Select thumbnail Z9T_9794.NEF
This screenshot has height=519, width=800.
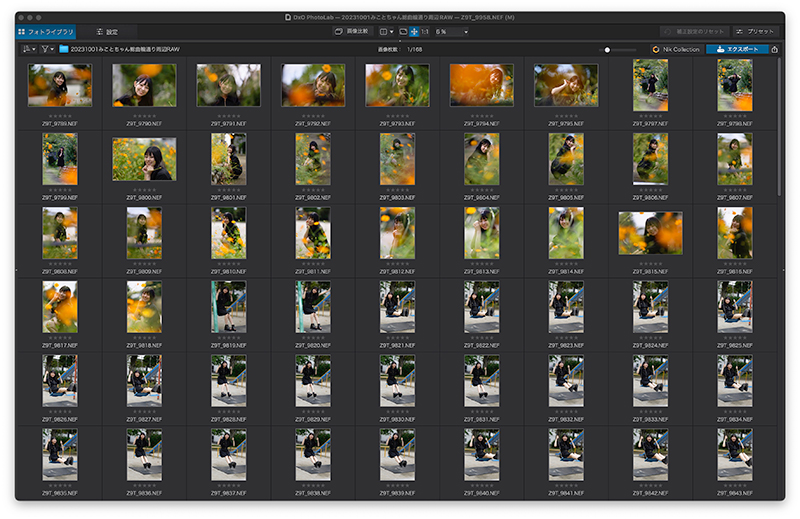[482, 85]
